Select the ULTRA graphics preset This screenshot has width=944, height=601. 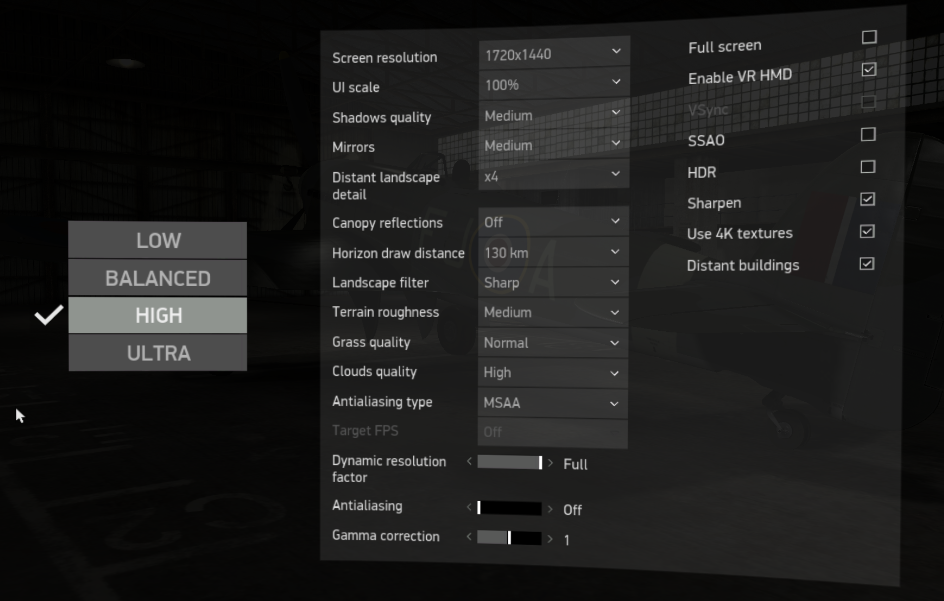pyautogui.click(x=158, y=353)
